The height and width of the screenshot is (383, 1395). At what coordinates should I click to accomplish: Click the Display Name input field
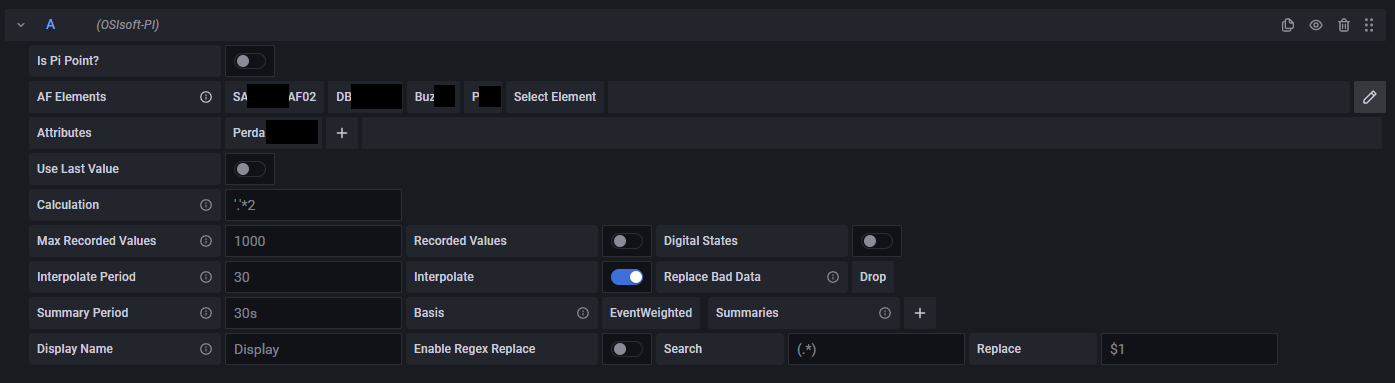(x=313, y=349)
